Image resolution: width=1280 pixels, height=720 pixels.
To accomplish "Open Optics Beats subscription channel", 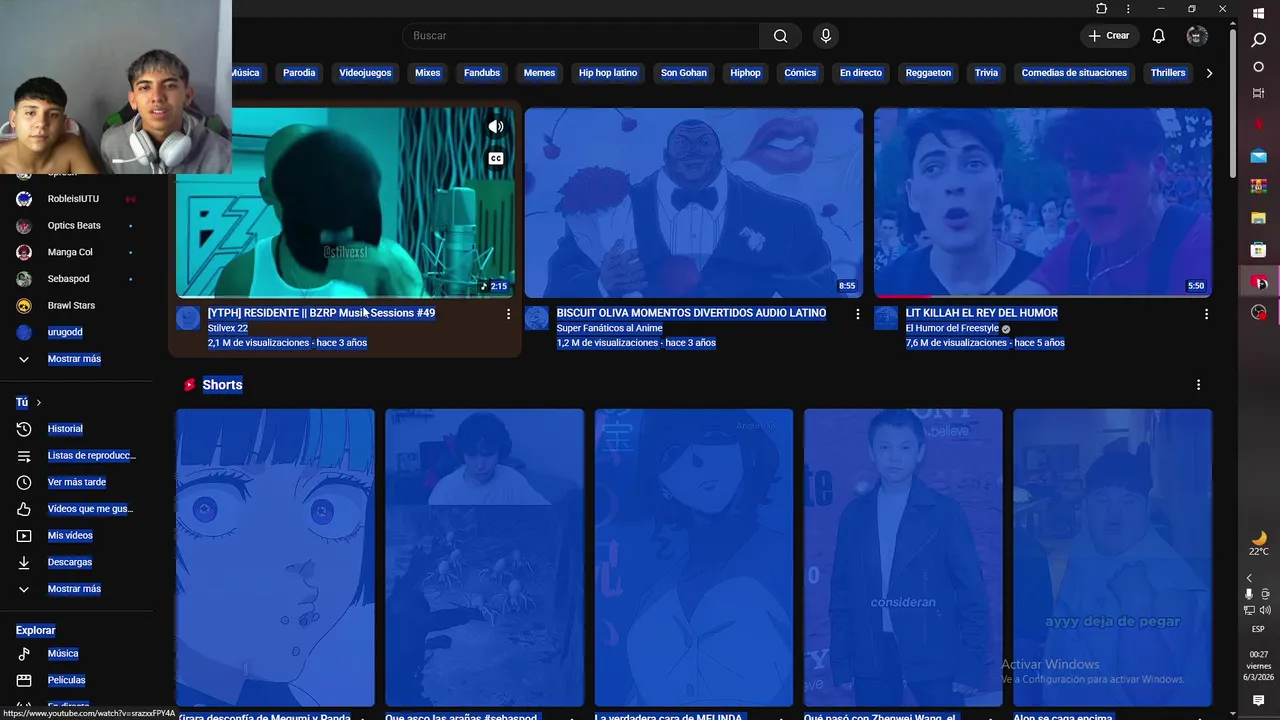I will tap(74, 226).
